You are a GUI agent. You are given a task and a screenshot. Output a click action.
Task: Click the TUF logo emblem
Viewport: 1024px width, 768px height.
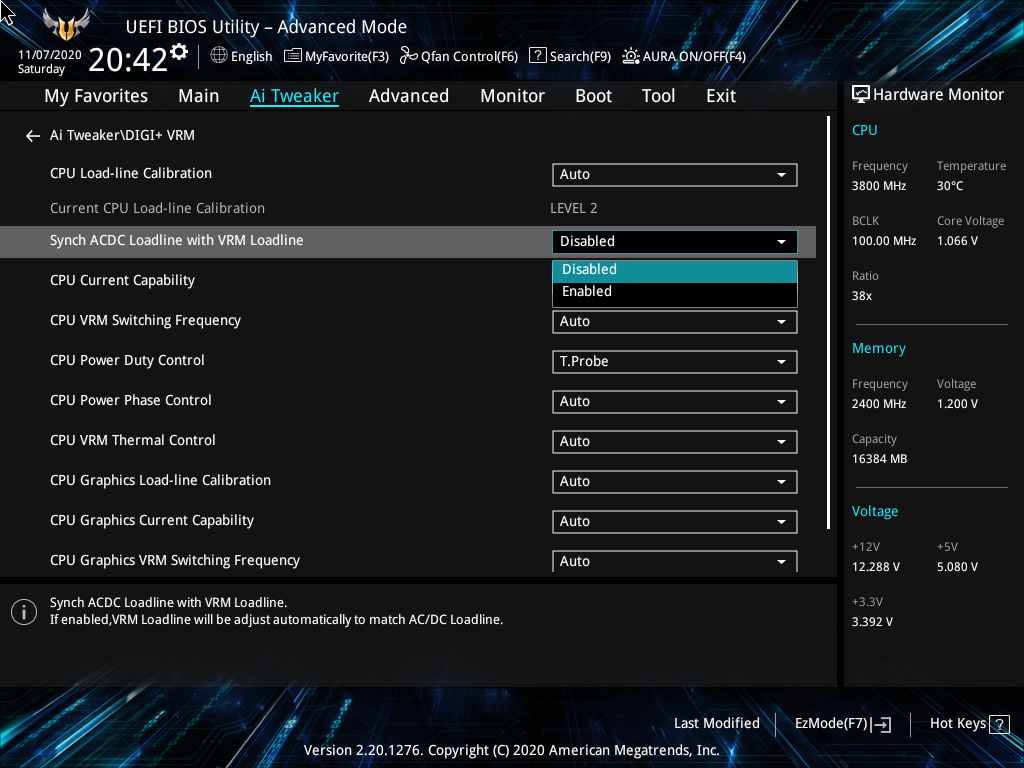(x=66, y=25)
